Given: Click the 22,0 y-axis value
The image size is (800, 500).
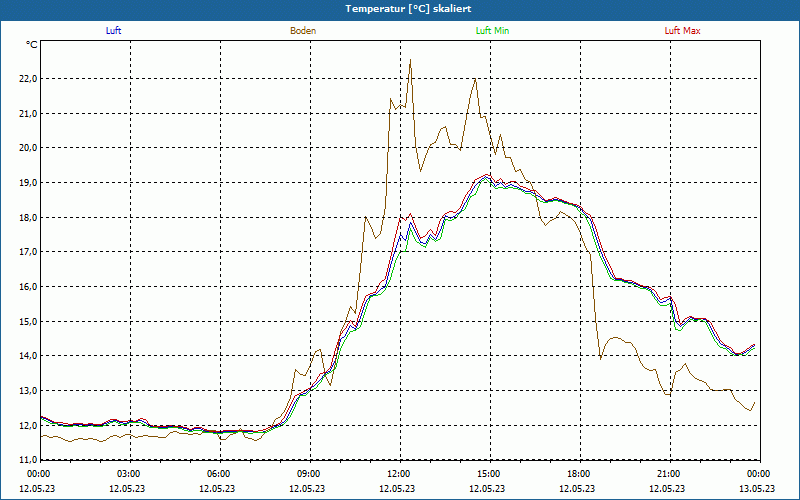Looking at the screenshot, I should point(28,79).
